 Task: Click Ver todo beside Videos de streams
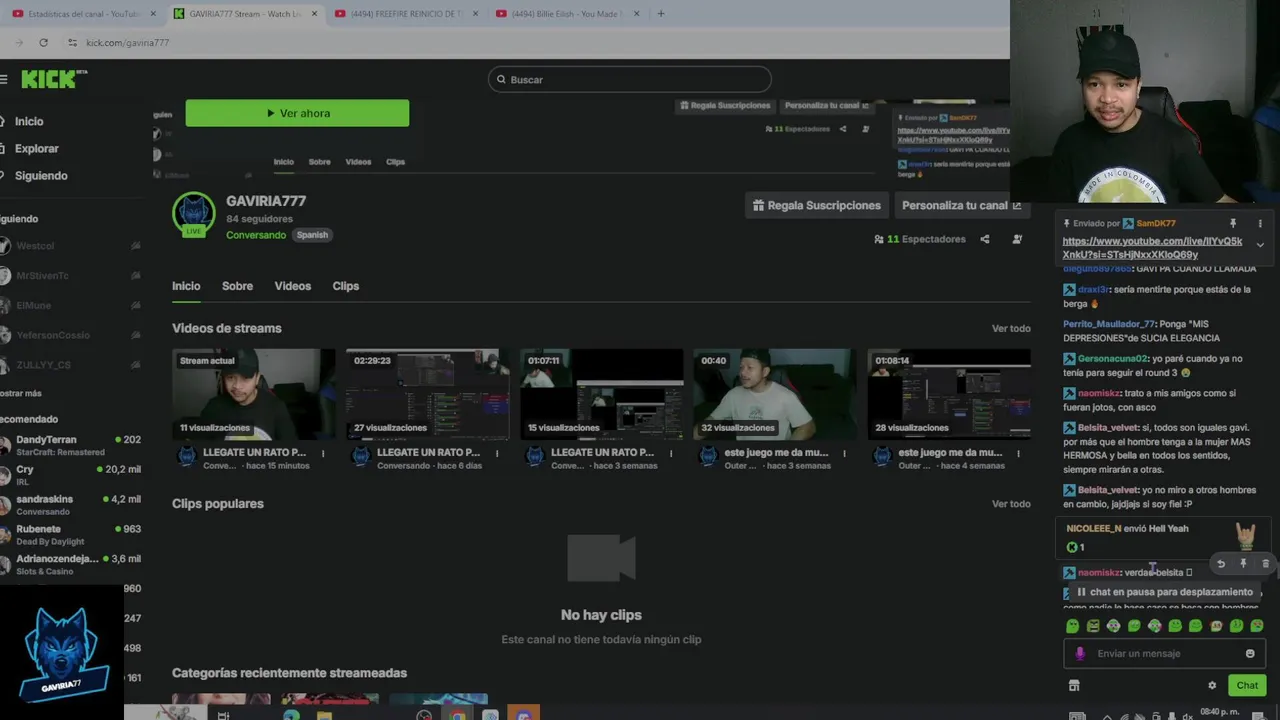pos(1011,328)
